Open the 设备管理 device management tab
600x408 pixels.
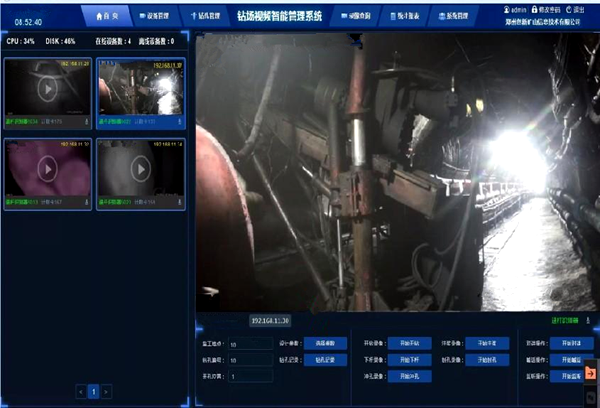pyautogui.click(x=158, y=17)
